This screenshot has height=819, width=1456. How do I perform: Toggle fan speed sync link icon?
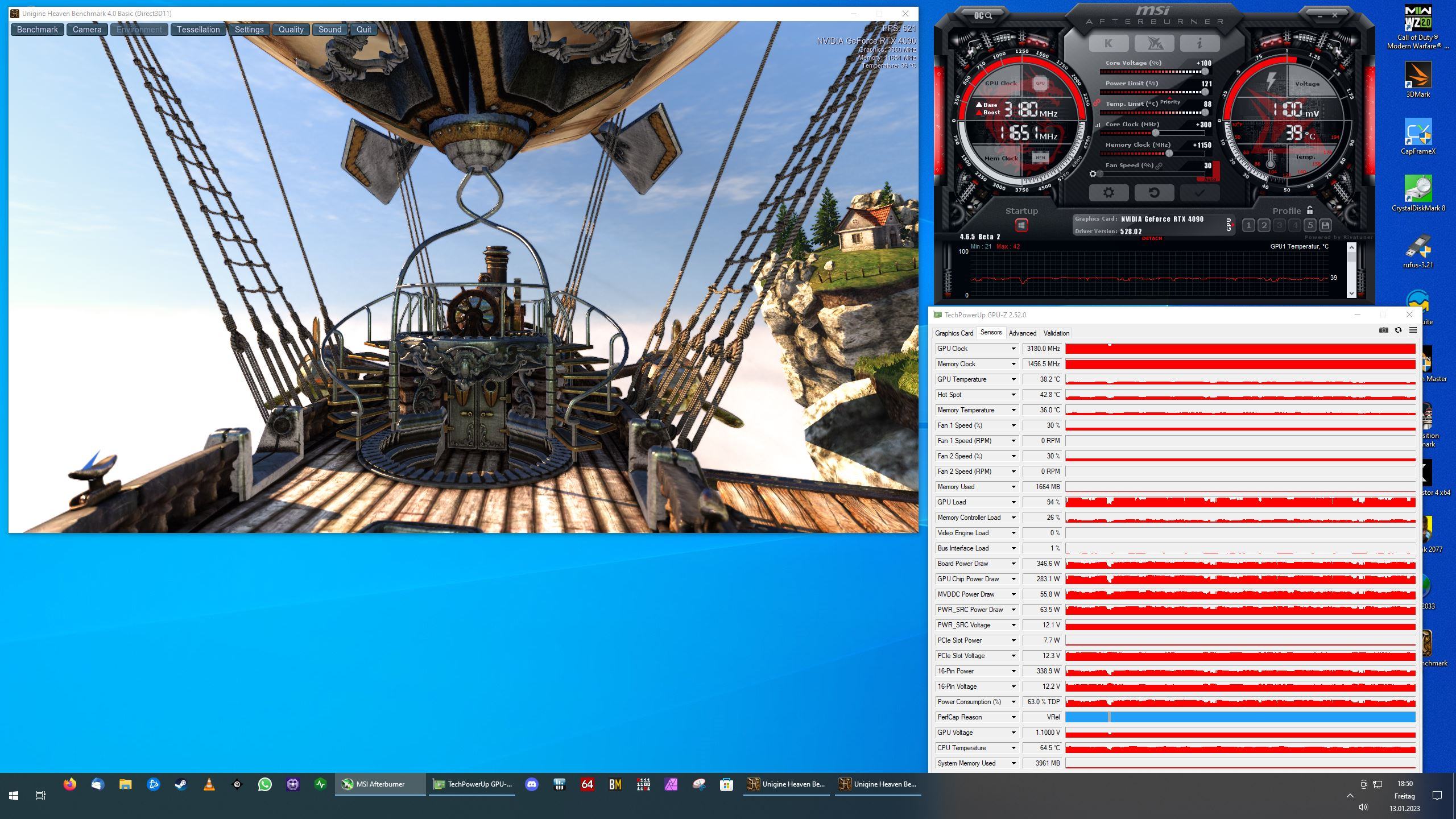1159,166
